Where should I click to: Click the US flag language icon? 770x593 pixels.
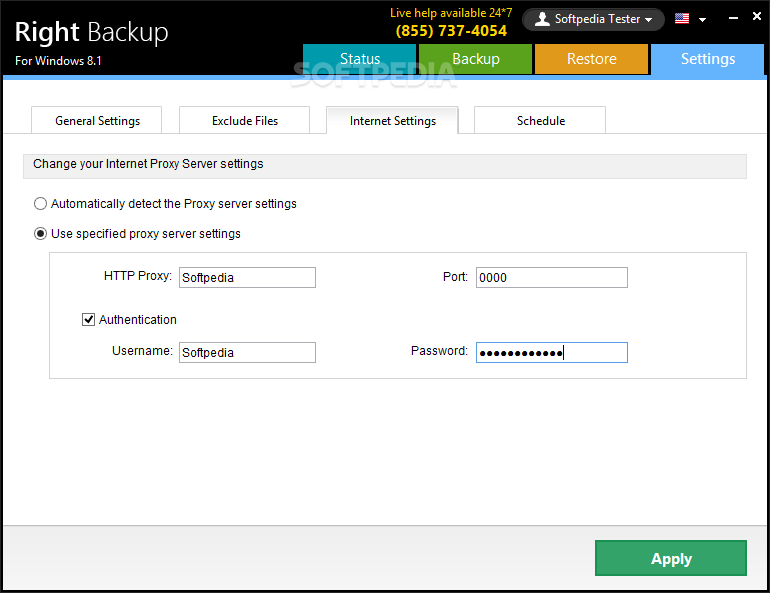[682, 19]
